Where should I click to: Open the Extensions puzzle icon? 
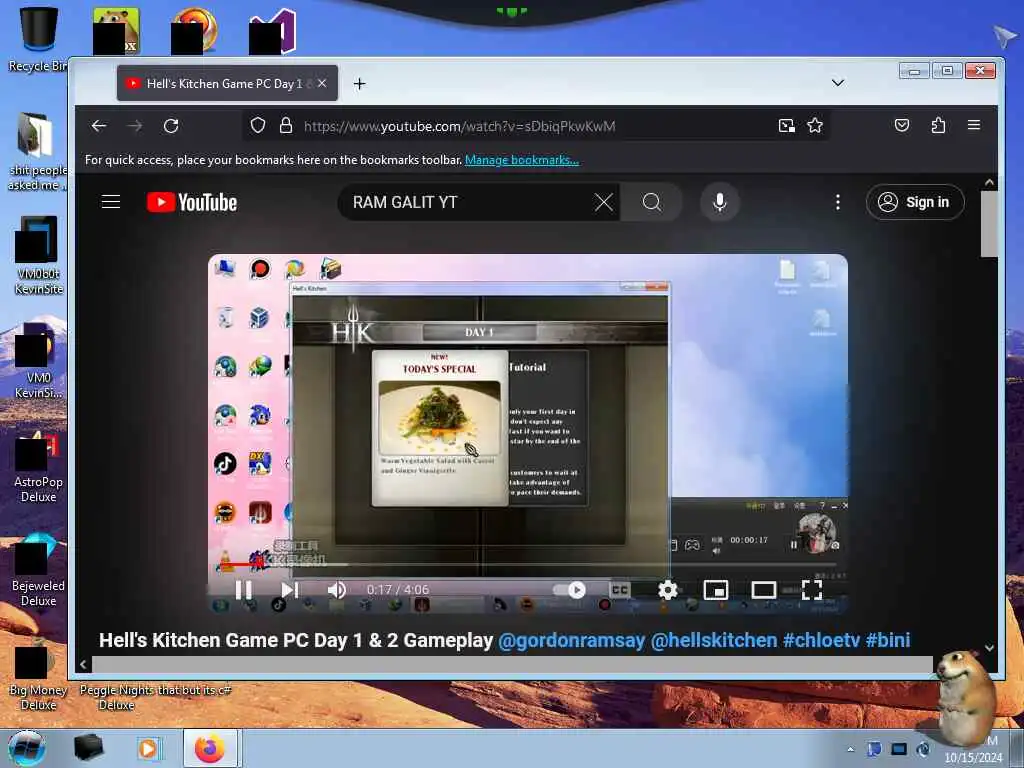coord(938,125)
